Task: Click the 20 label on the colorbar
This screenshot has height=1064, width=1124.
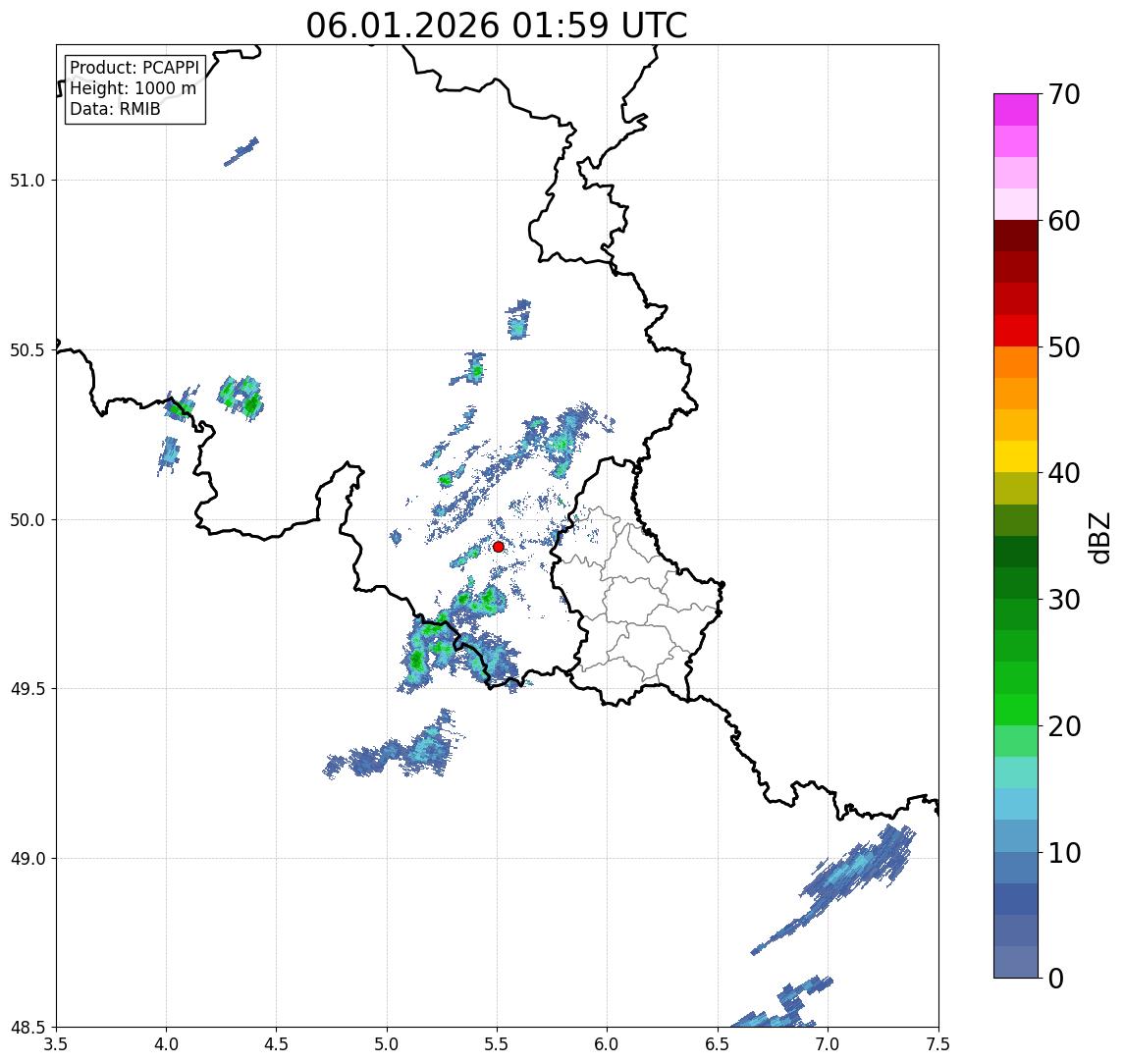Action: [1063, 725]
